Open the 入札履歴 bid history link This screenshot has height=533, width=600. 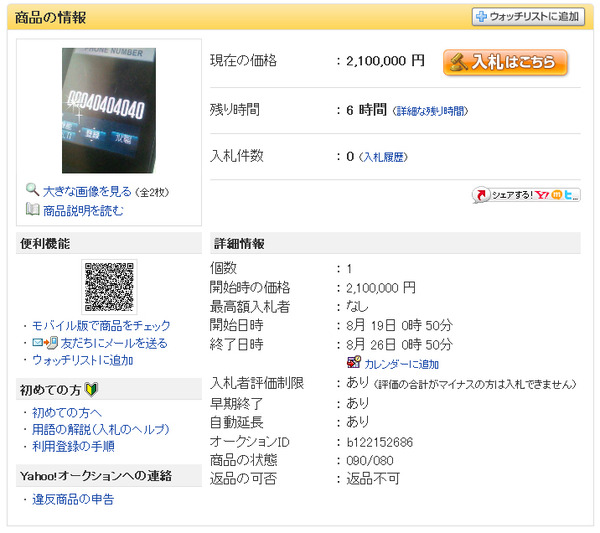[383, 157]
